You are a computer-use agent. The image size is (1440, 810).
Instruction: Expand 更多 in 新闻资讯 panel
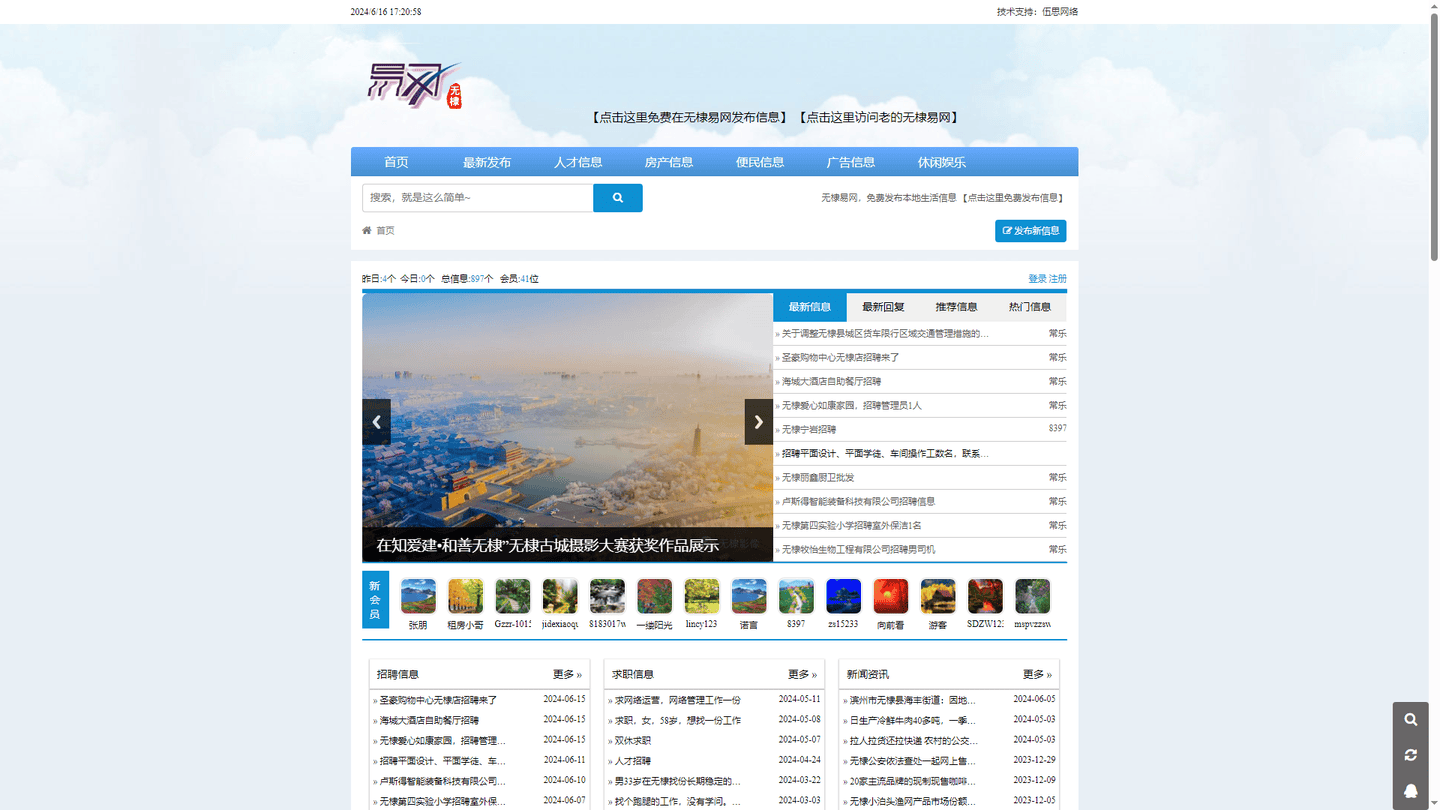(1037, 675)
